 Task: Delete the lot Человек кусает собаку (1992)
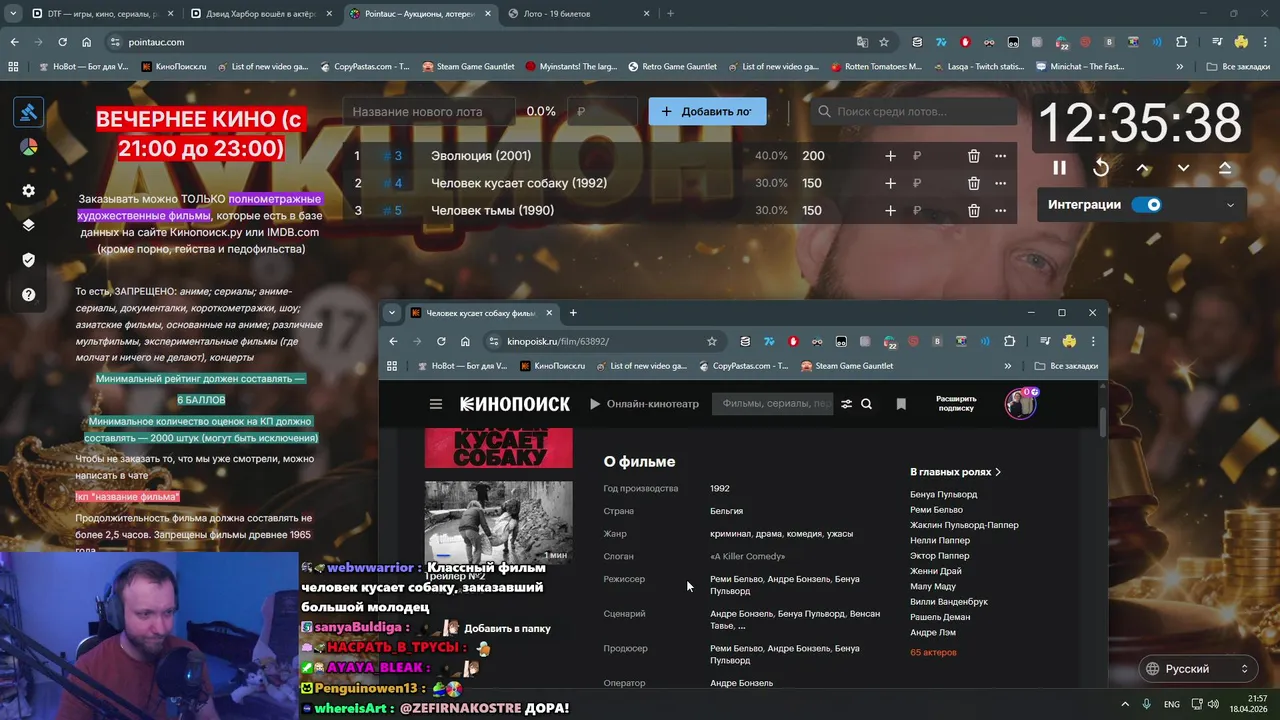[x=973, y=183]
